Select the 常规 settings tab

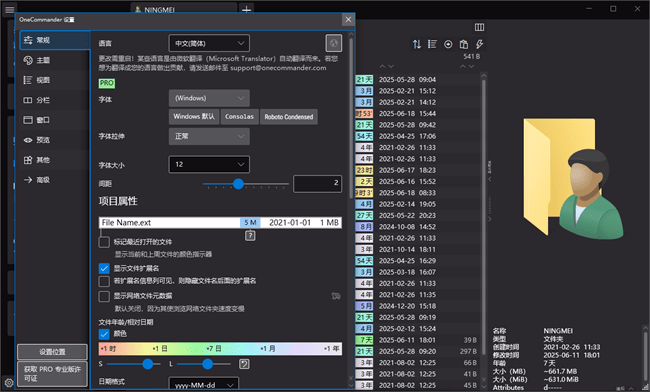(54, 40)
